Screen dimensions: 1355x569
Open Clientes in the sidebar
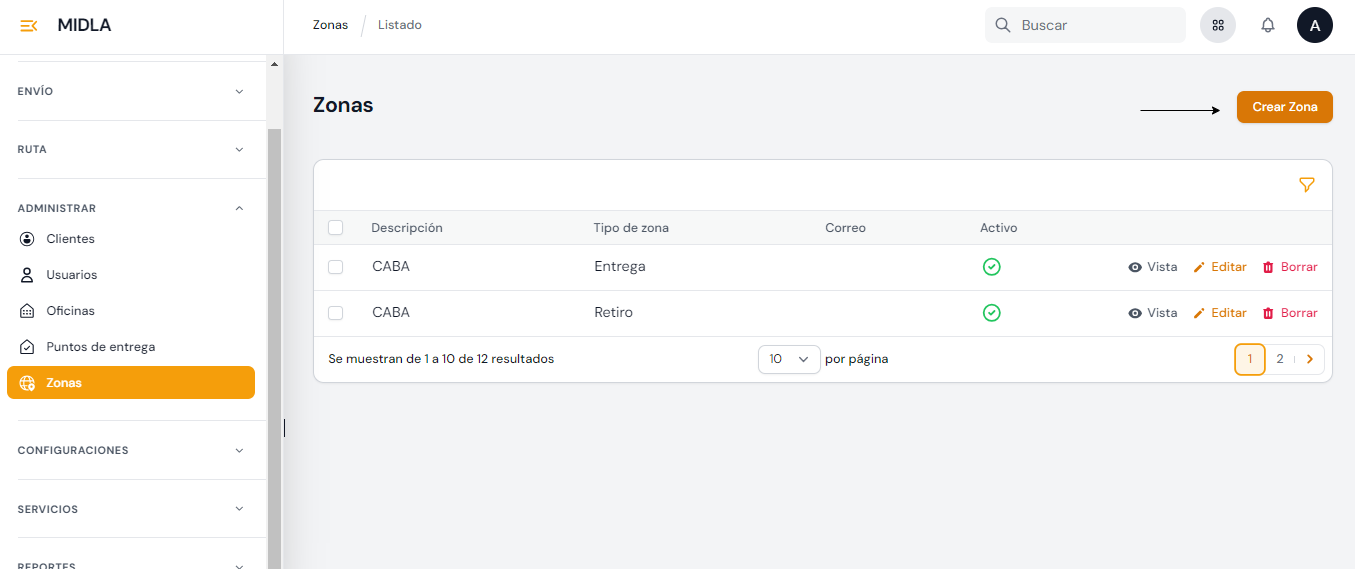point(70,239)
